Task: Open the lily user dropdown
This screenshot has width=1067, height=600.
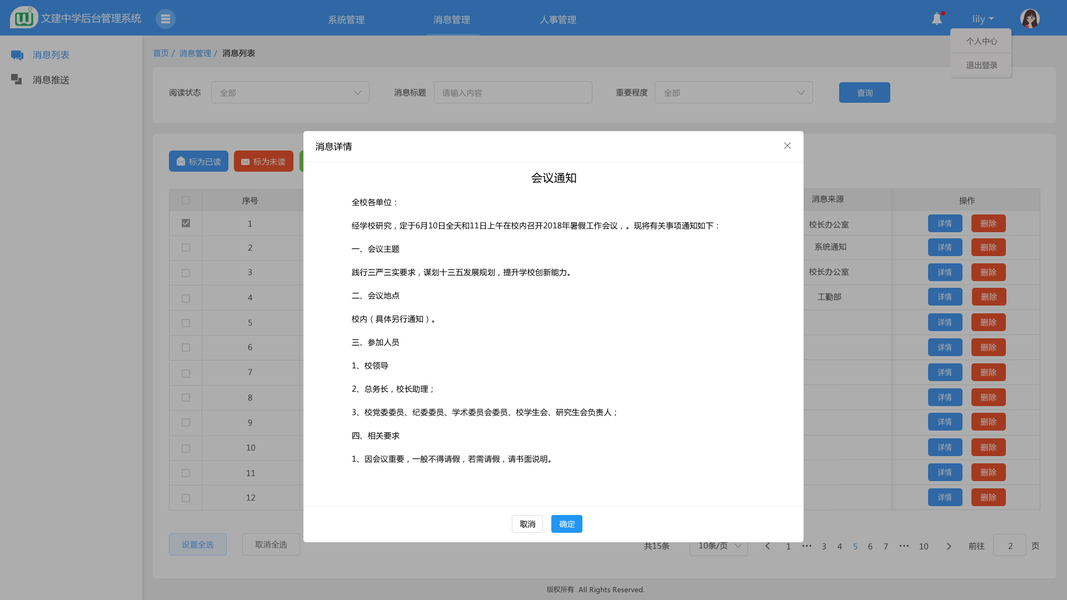Action: click(x=983, y=19)
